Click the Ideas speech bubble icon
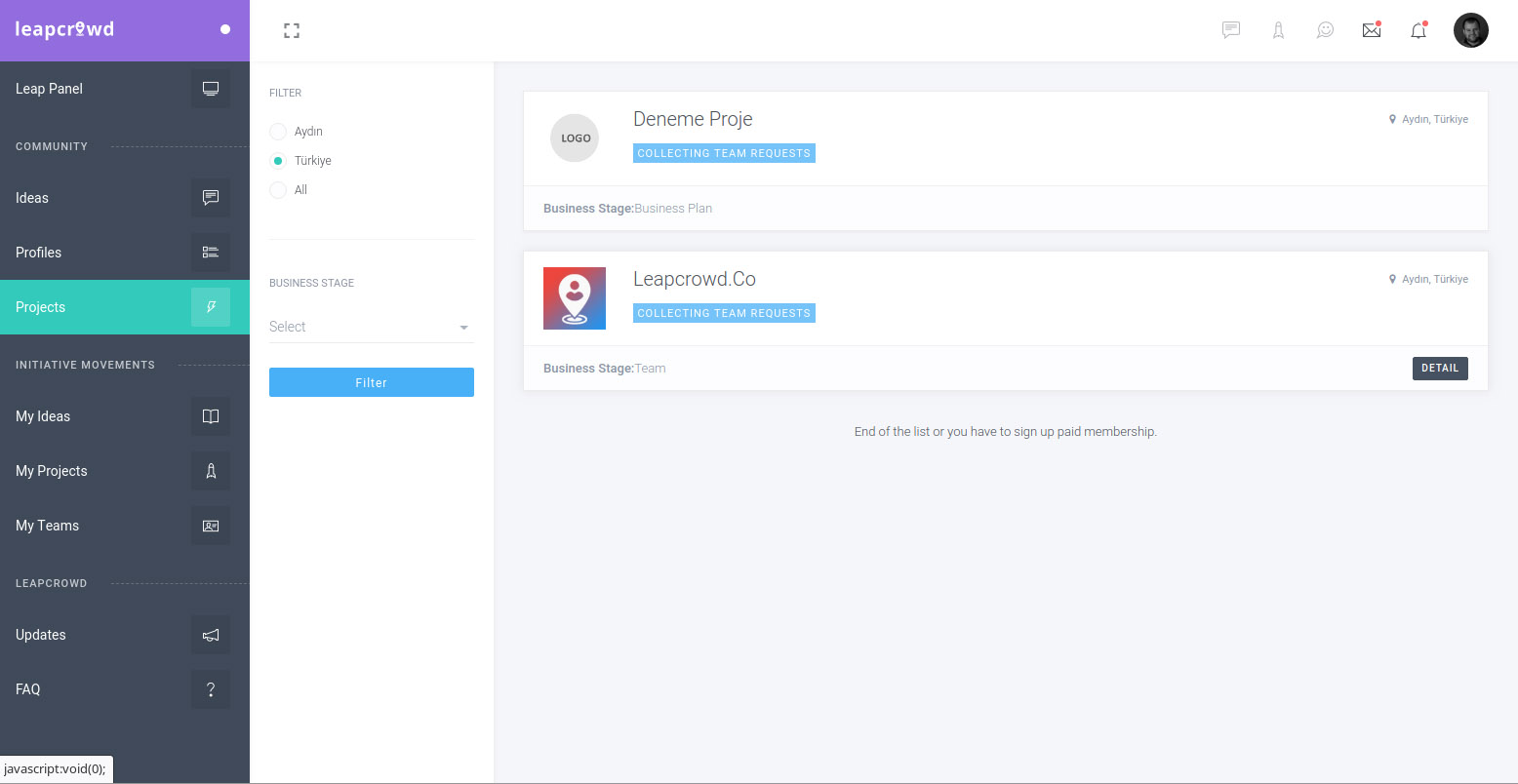Screen dimensions: 1518x784 (x=211, y=198)
